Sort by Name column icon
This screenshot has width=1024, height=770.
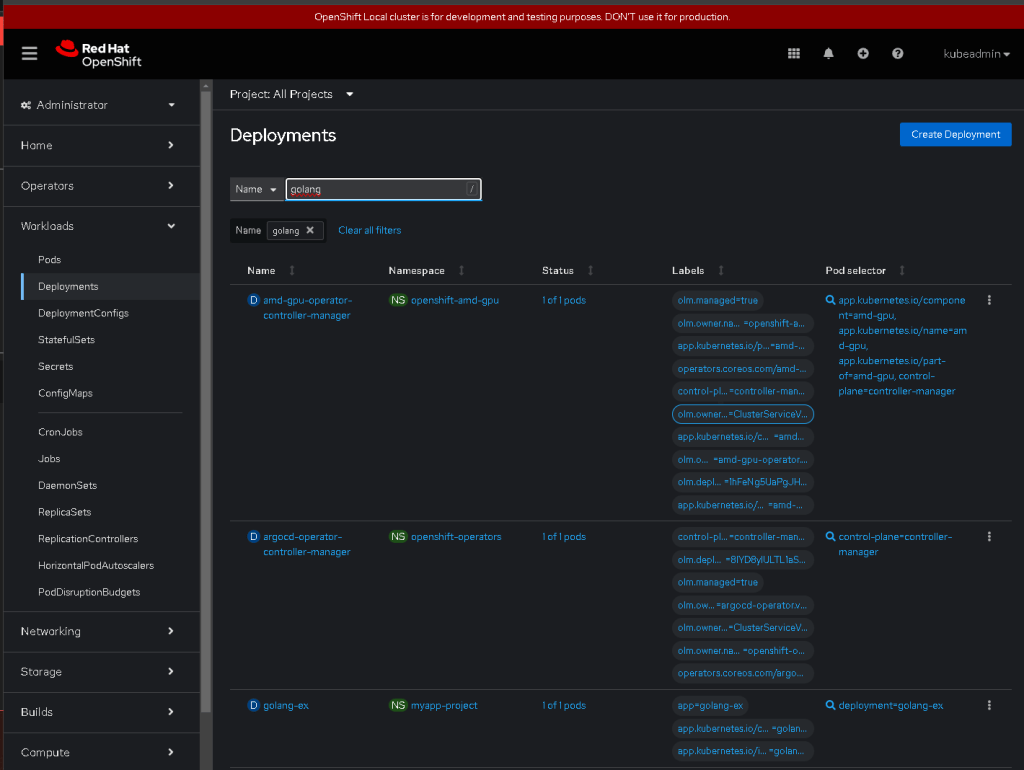point(292,270)
